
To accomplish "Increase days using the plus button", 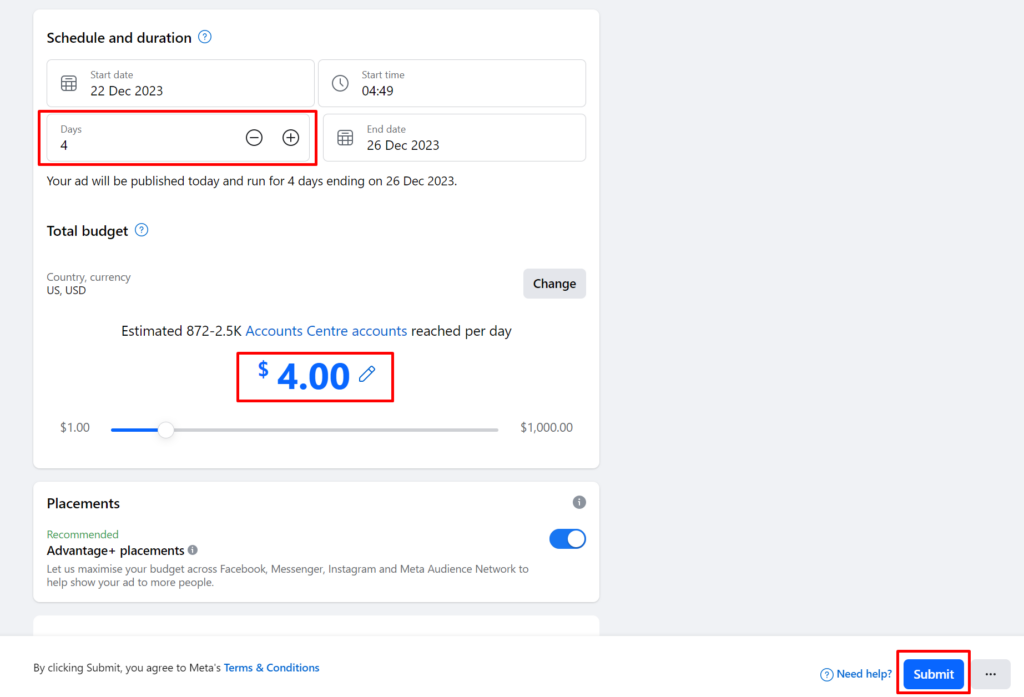I will pyautogui.click(x=290, y=137).
